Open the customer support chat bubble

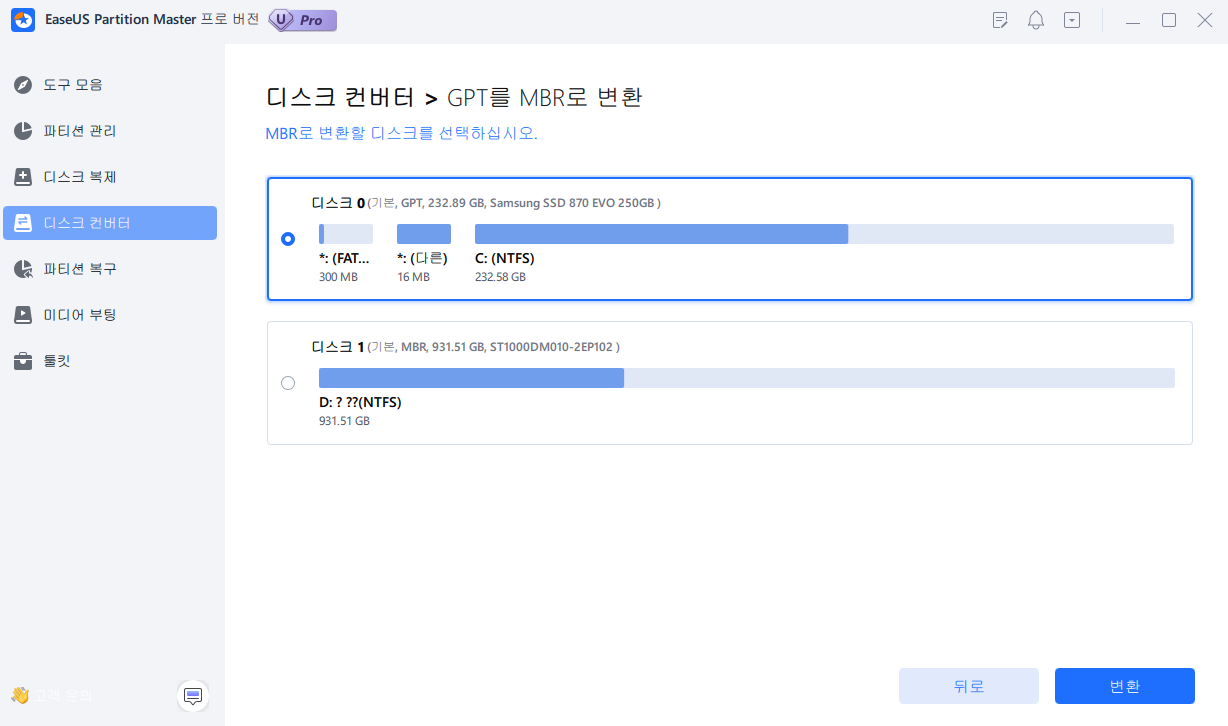point(192,696)
